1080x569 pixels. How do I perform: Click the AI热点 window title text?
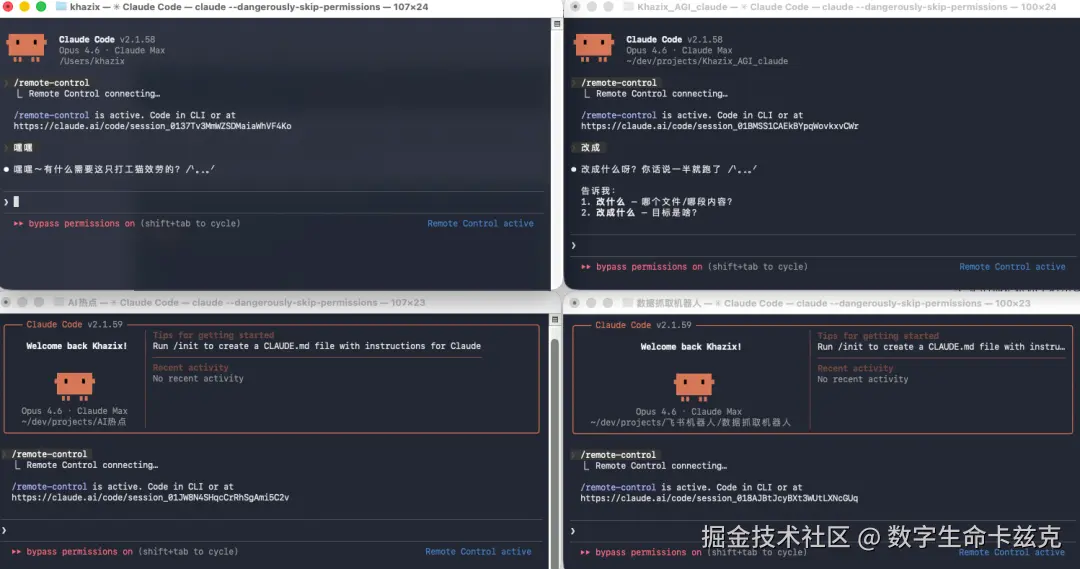pyautogui.click(x=246, y=302)
